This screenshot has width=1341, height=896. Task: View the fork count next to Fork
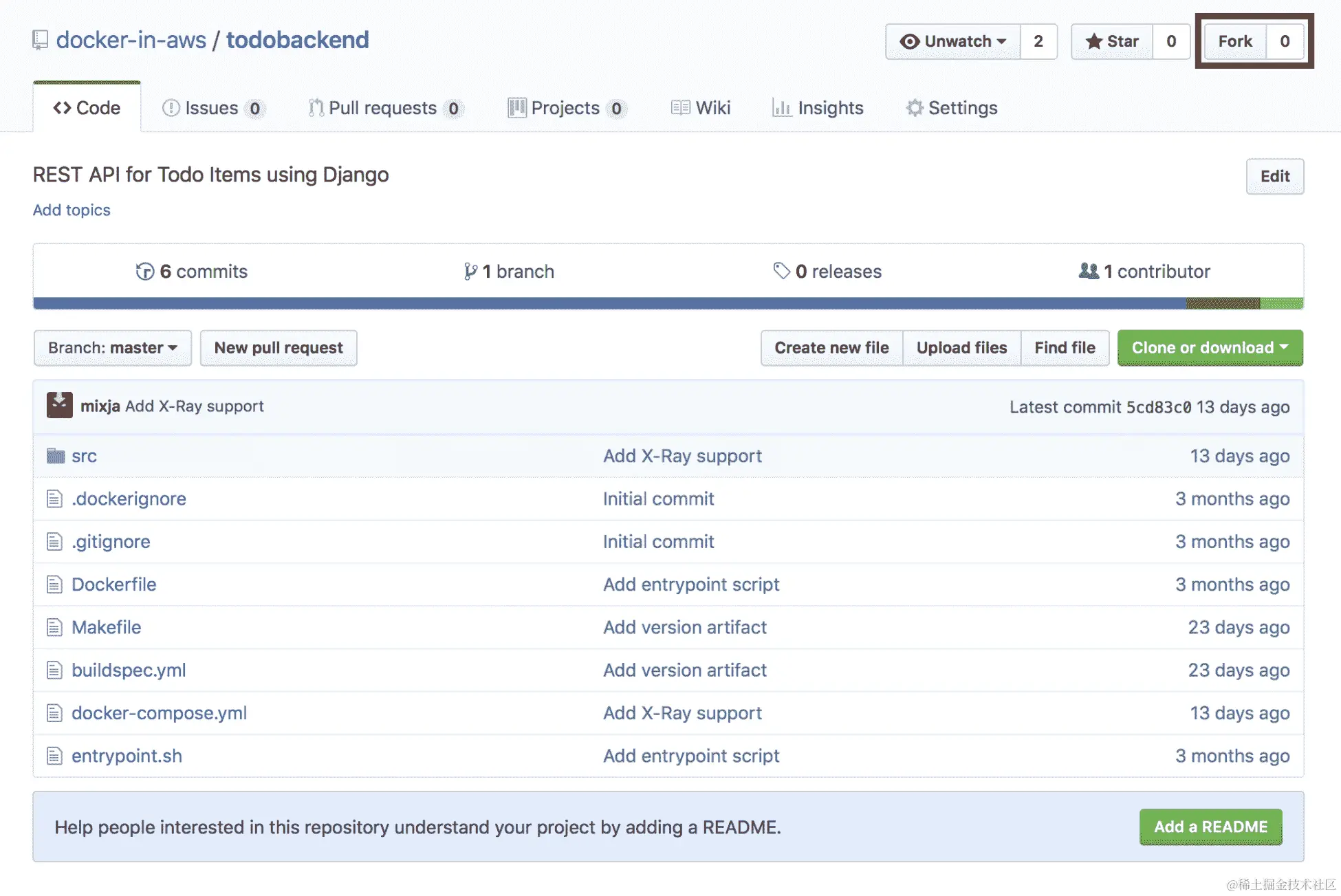(1285, 41)
